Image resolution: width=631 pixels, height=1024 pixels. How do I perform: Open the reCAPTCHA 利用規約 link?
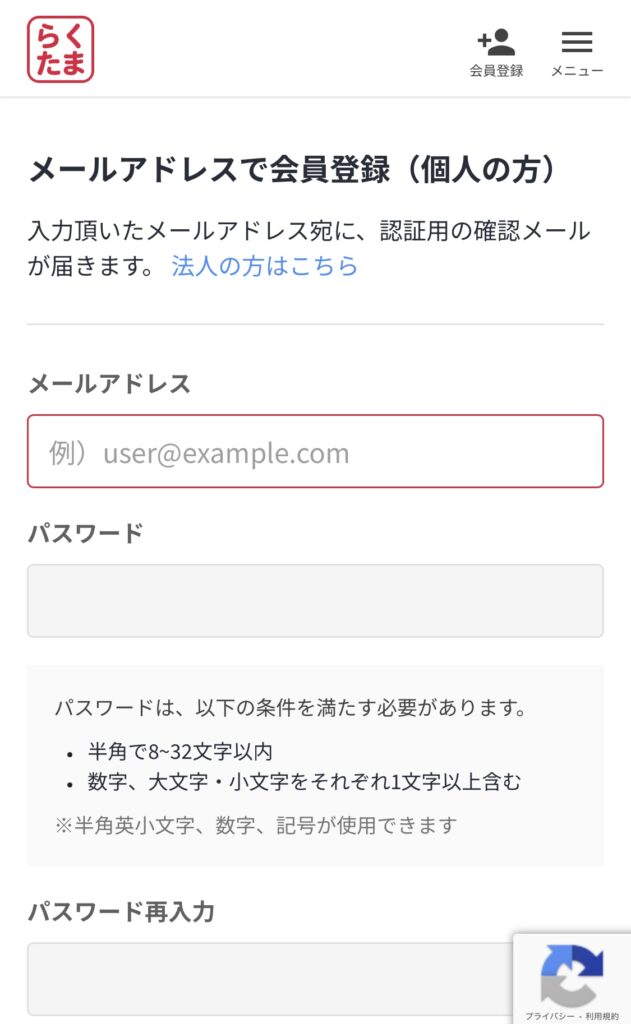[602, 1016]
